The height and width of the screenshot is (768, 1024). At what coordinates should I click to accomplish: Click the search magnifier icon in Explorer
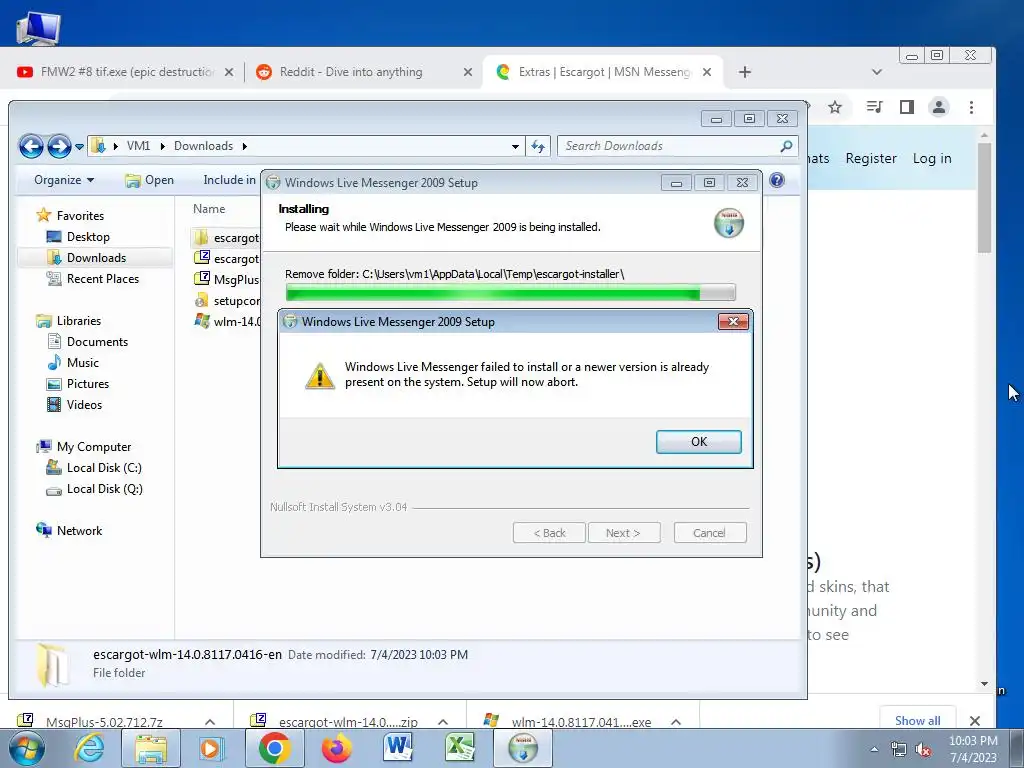tap(786, 146)
